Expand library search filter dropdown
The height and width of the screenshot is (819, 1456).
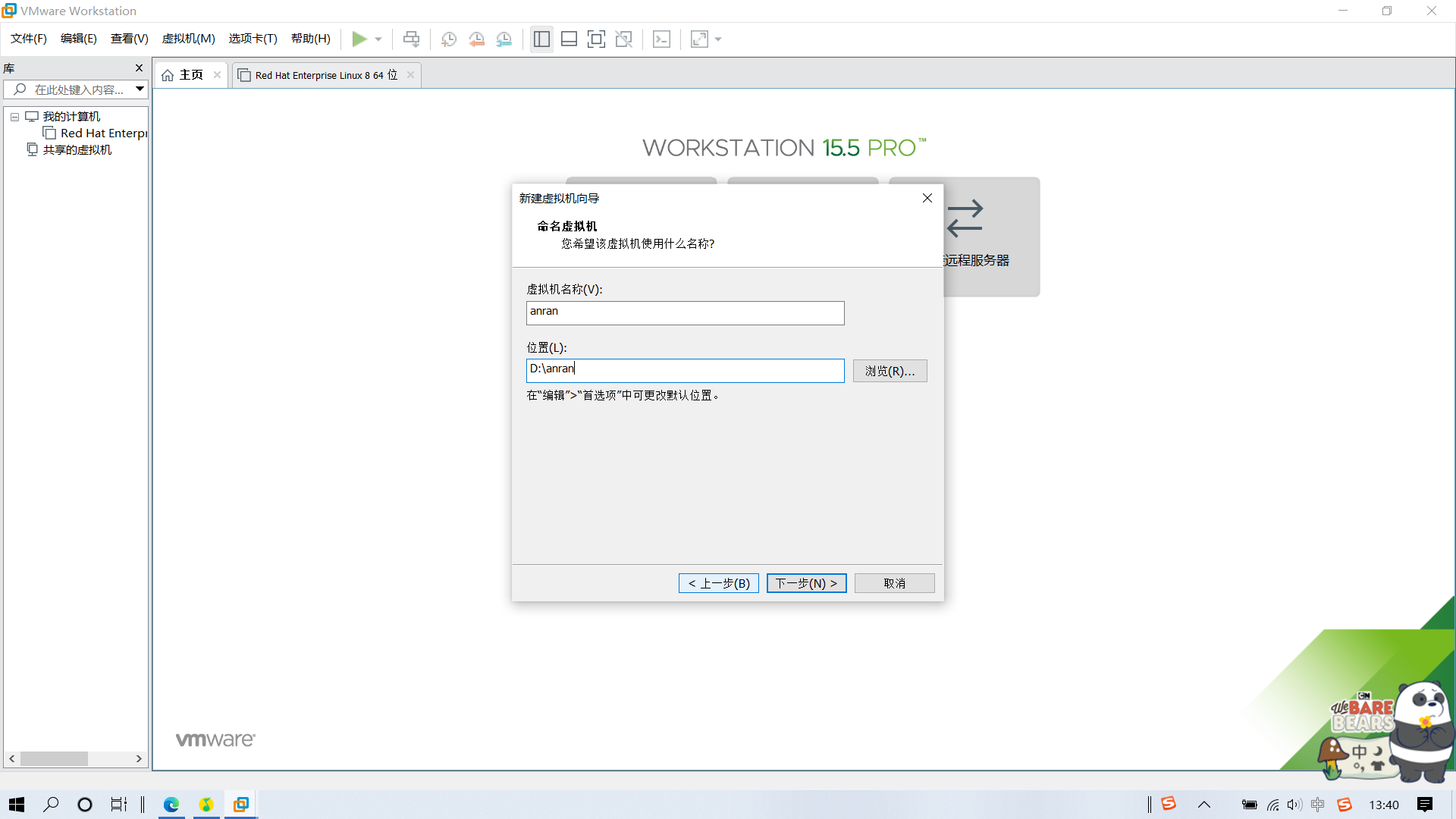pos(140,89)
